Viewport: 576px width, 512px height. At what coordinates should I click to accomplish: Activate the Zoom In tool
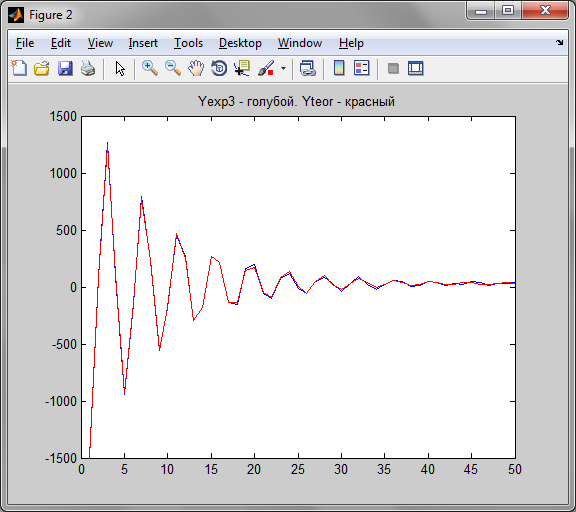pyautogui.click(x=150, y=68)
